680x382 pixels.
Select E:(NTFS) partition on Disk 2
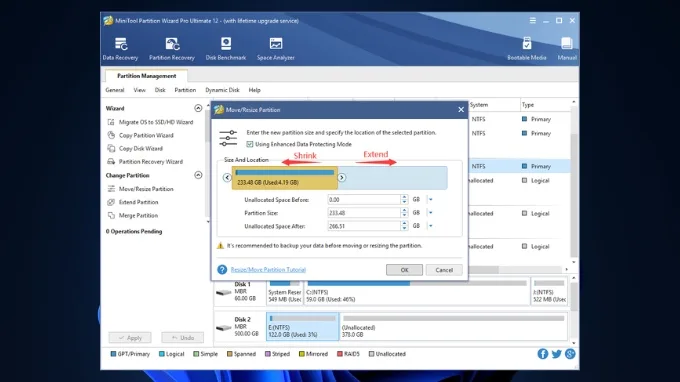(303, 326)
